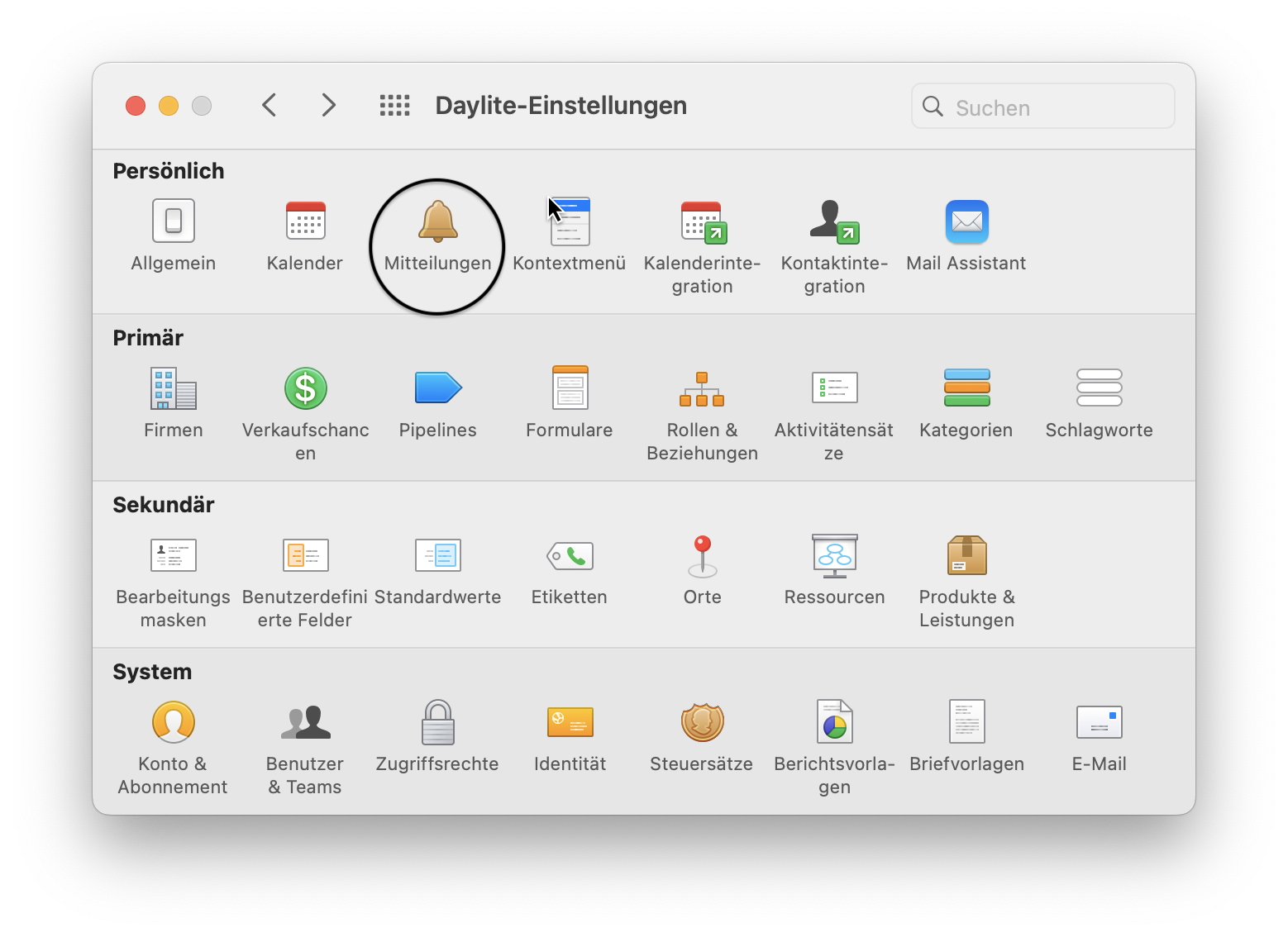
Task: Open Rollen & Beziehungen settings
Action: [x=702, y=388]
